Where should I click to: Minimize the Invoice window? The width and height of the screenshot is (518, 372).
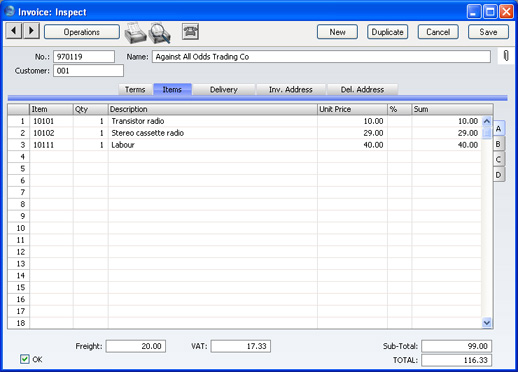474,12
